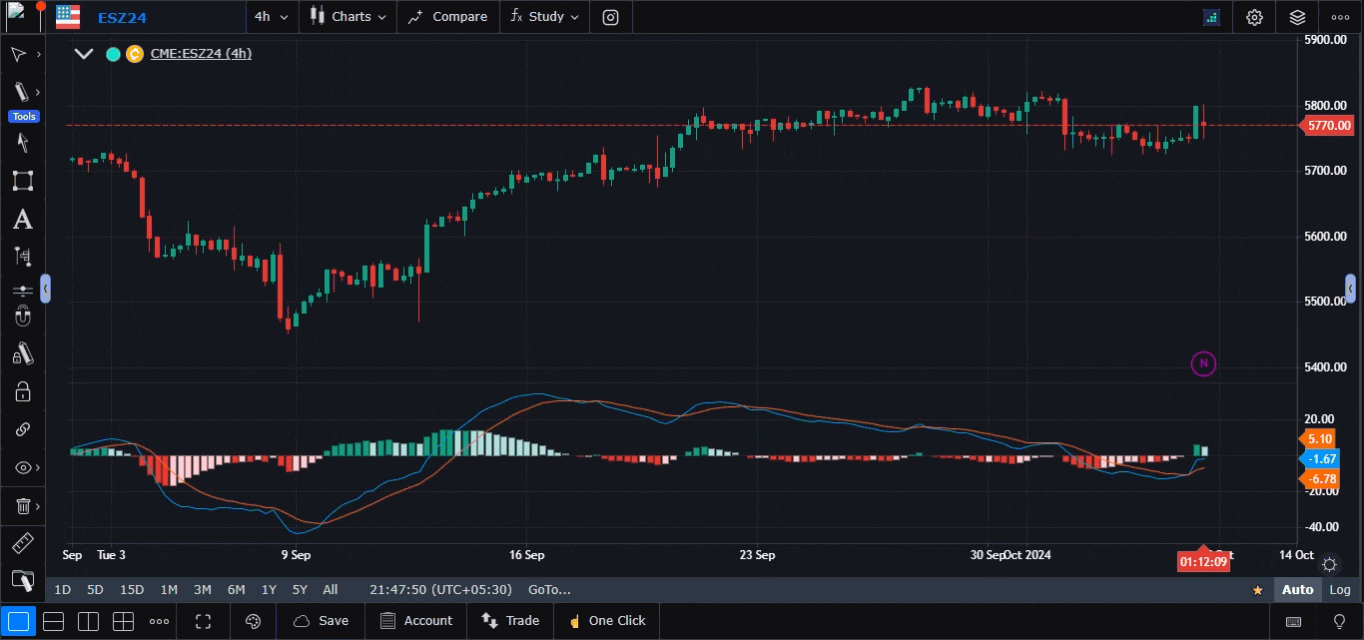This screenshot has width=1364, height=640.
Task: Collapse the right panel handle
Action: (x=1351, y=290)
